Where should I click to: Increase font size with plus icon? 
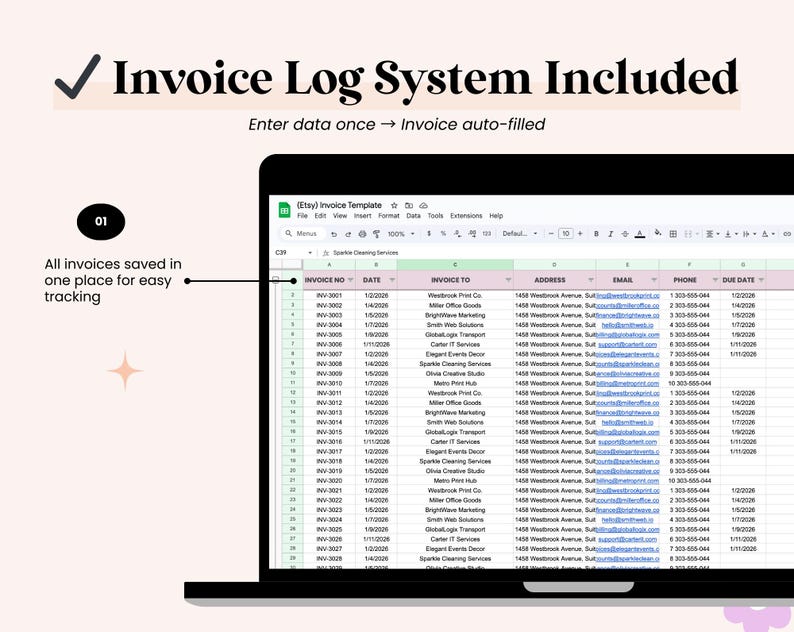point(580,233)
